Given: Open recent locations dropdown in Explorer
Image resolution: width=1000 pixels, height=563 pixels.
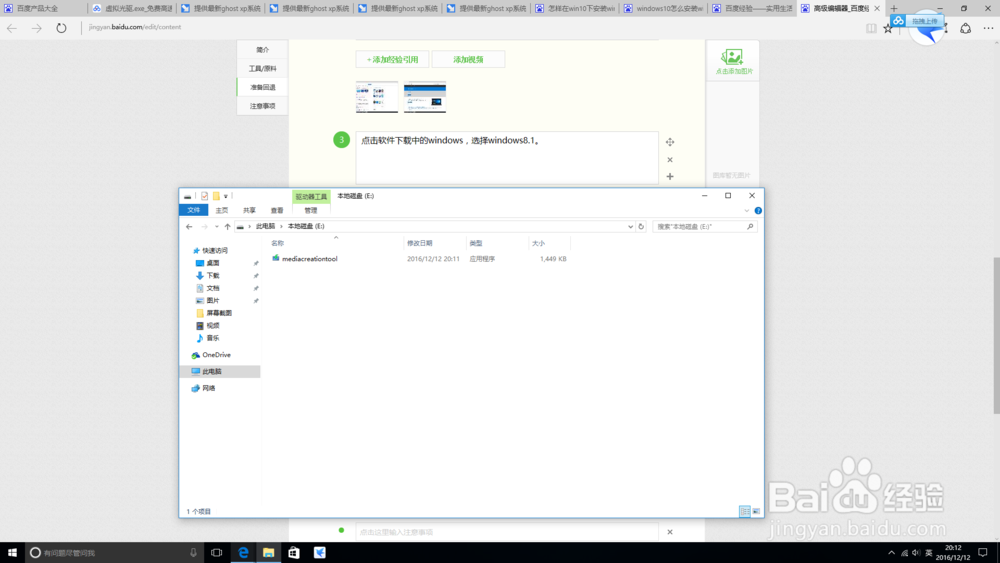Looking at the screenshot, I should point(217,226).
